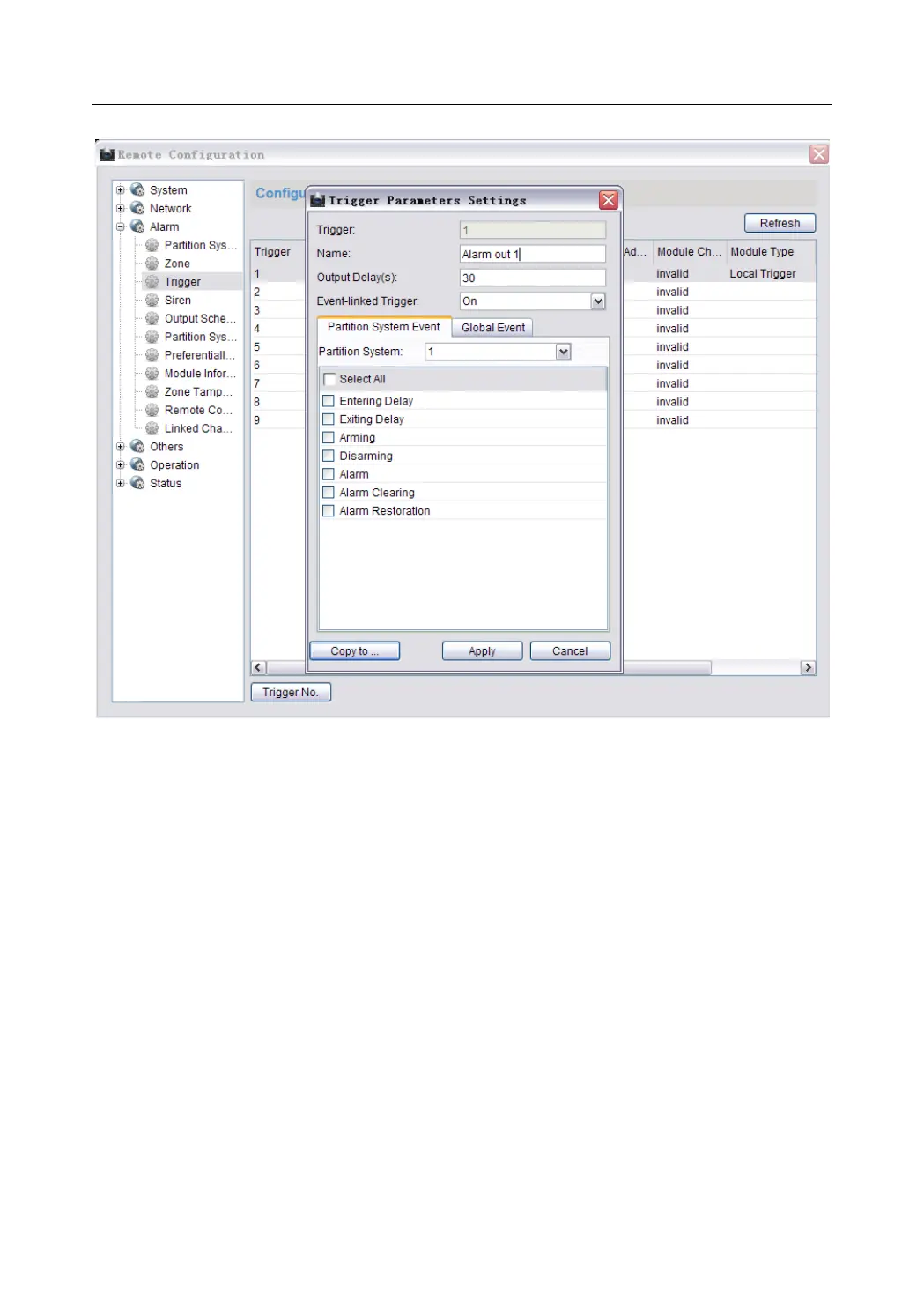Click the Network globe icon in tree
This screenshot has height=1299, width=924.
137,208
